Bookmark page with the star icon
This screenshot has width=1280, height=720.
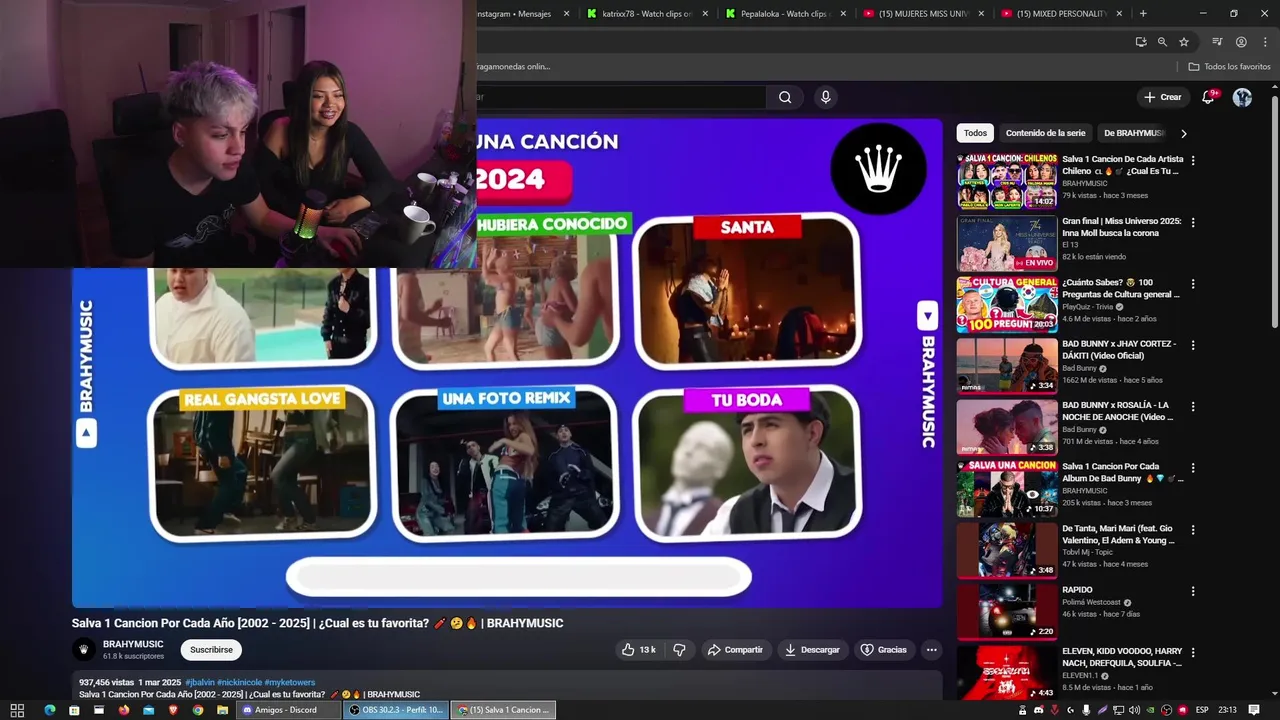(x=1184, y=42)
